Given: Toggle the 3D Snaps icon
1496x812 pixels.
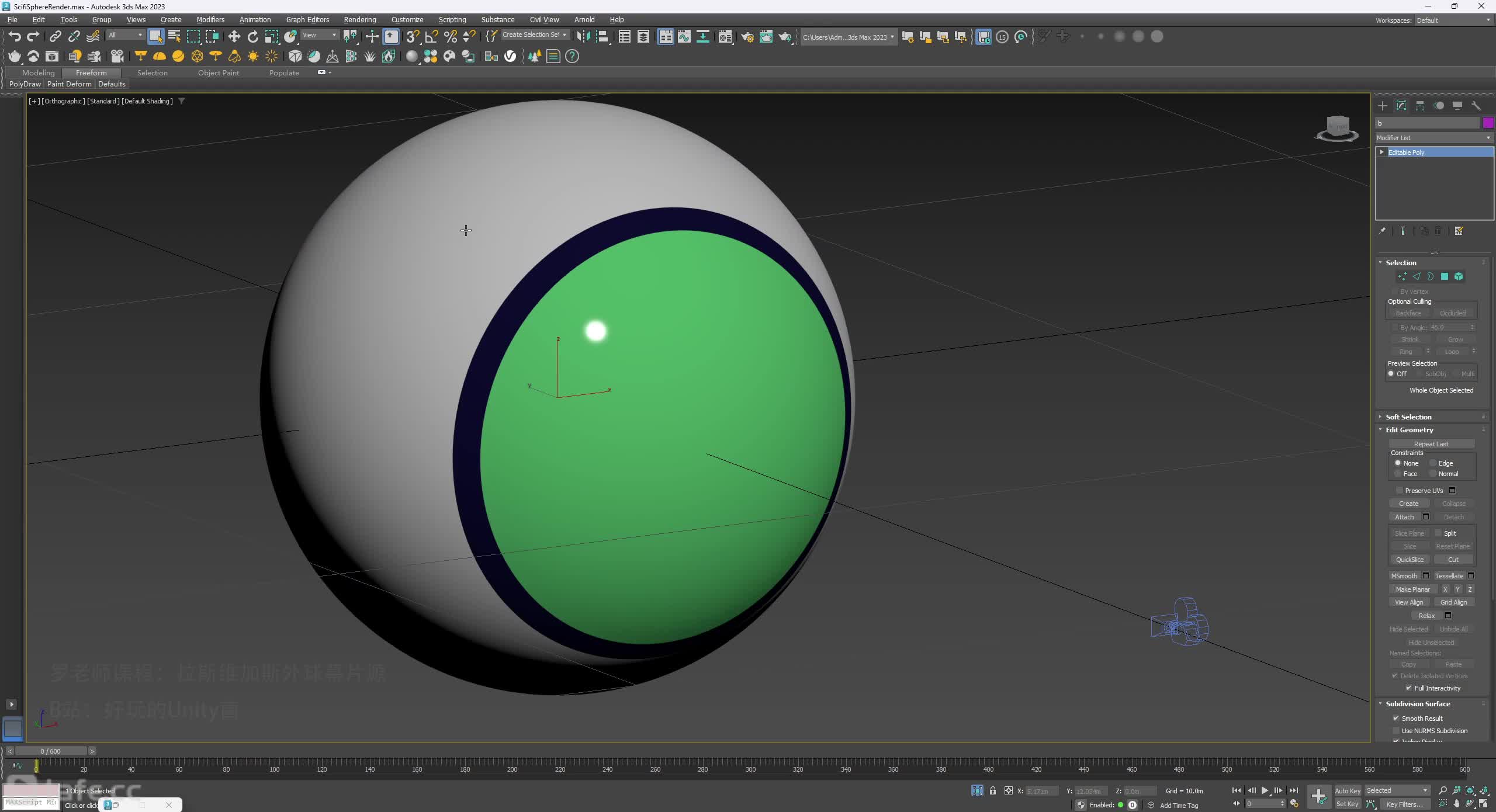Looking at the screenshot, I should tap(413, 37).
